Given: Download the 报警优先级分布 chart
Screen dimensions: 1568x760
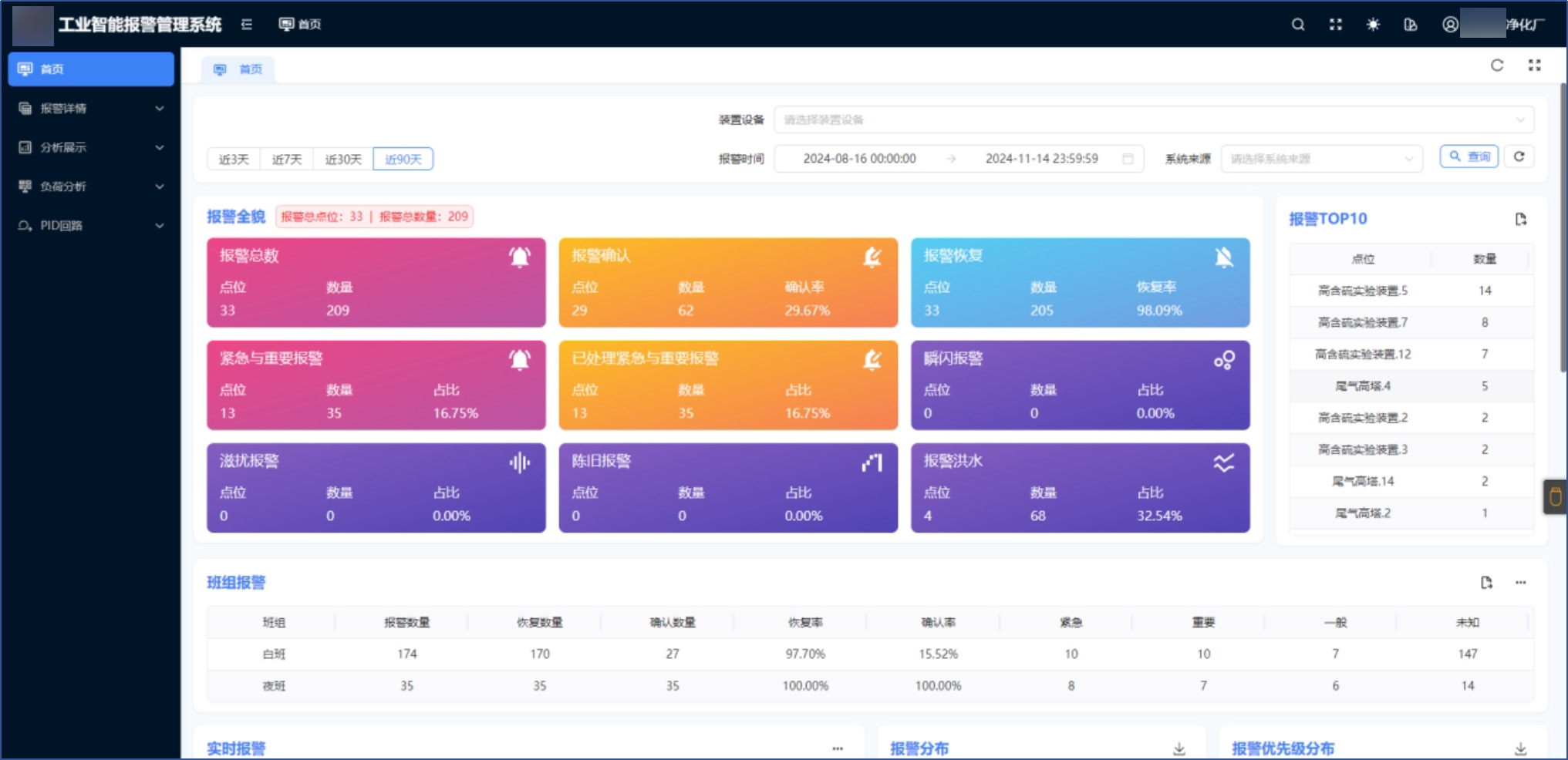Looking at the screenshot, I should pos(1520,748).
